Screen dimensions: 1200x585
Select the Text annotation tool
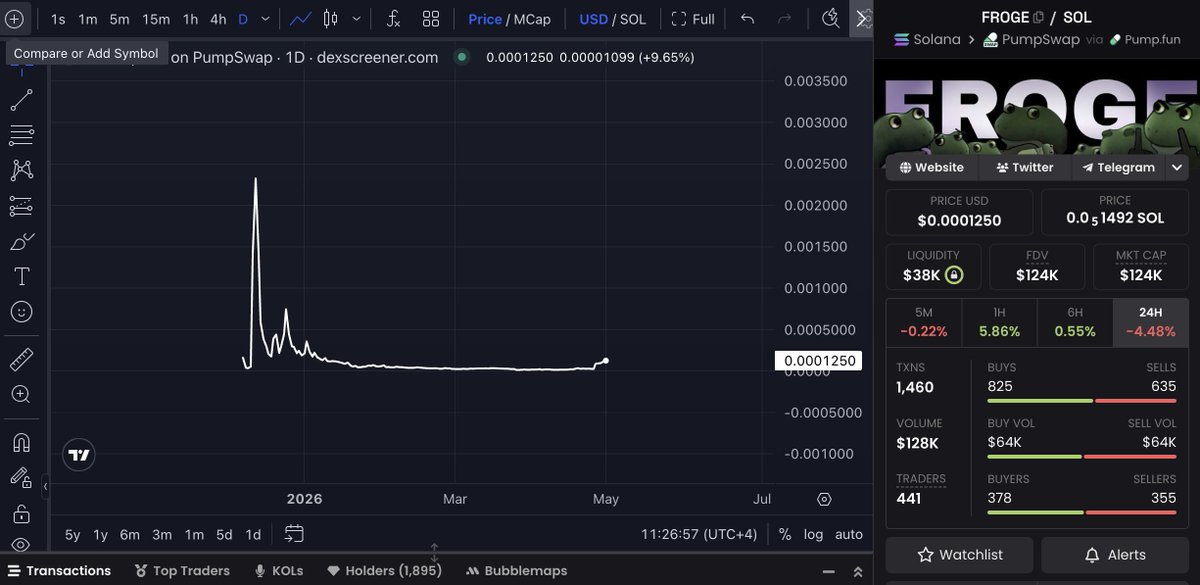pos(21,276)
